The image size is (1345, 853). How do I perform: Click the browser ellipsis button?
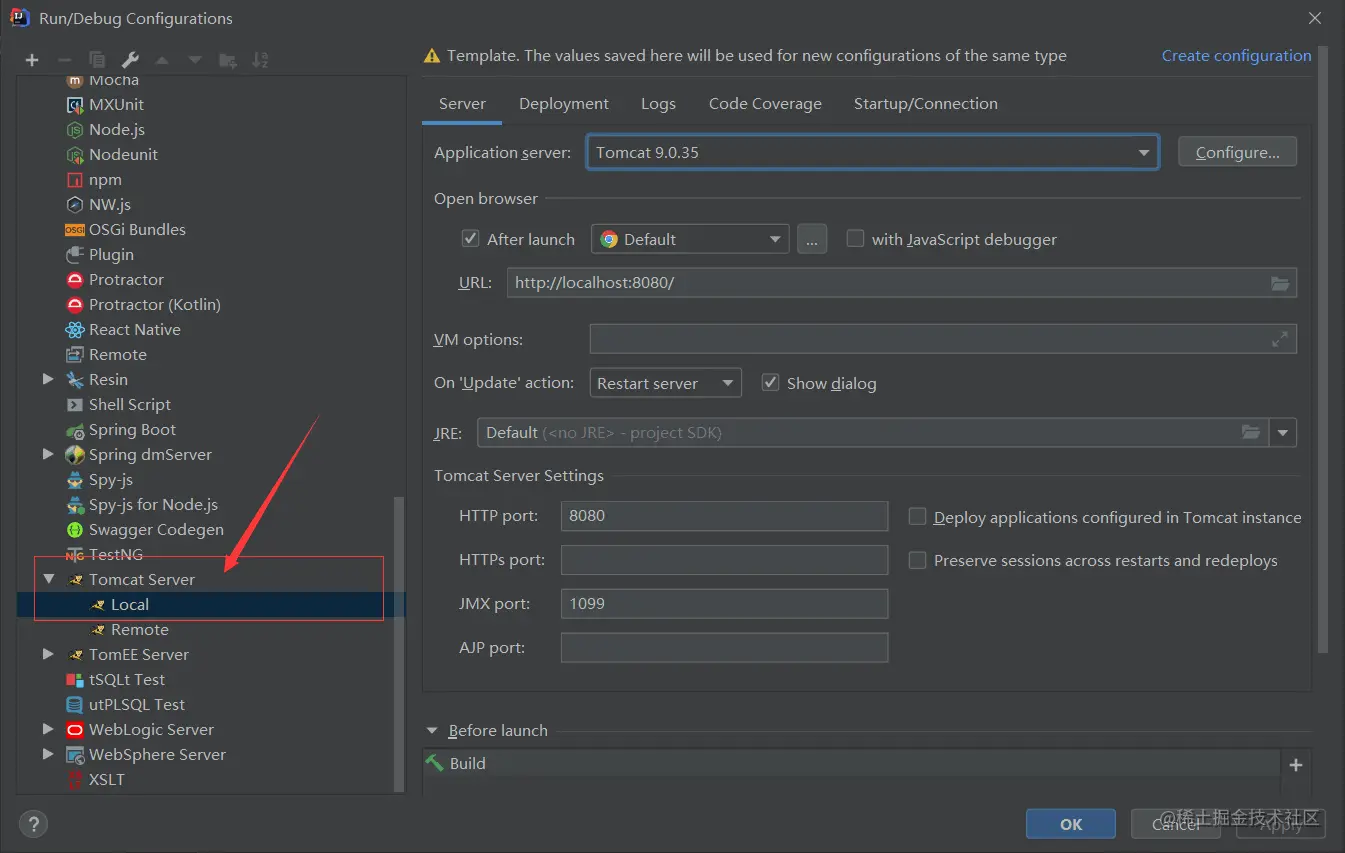click(812, 239)
